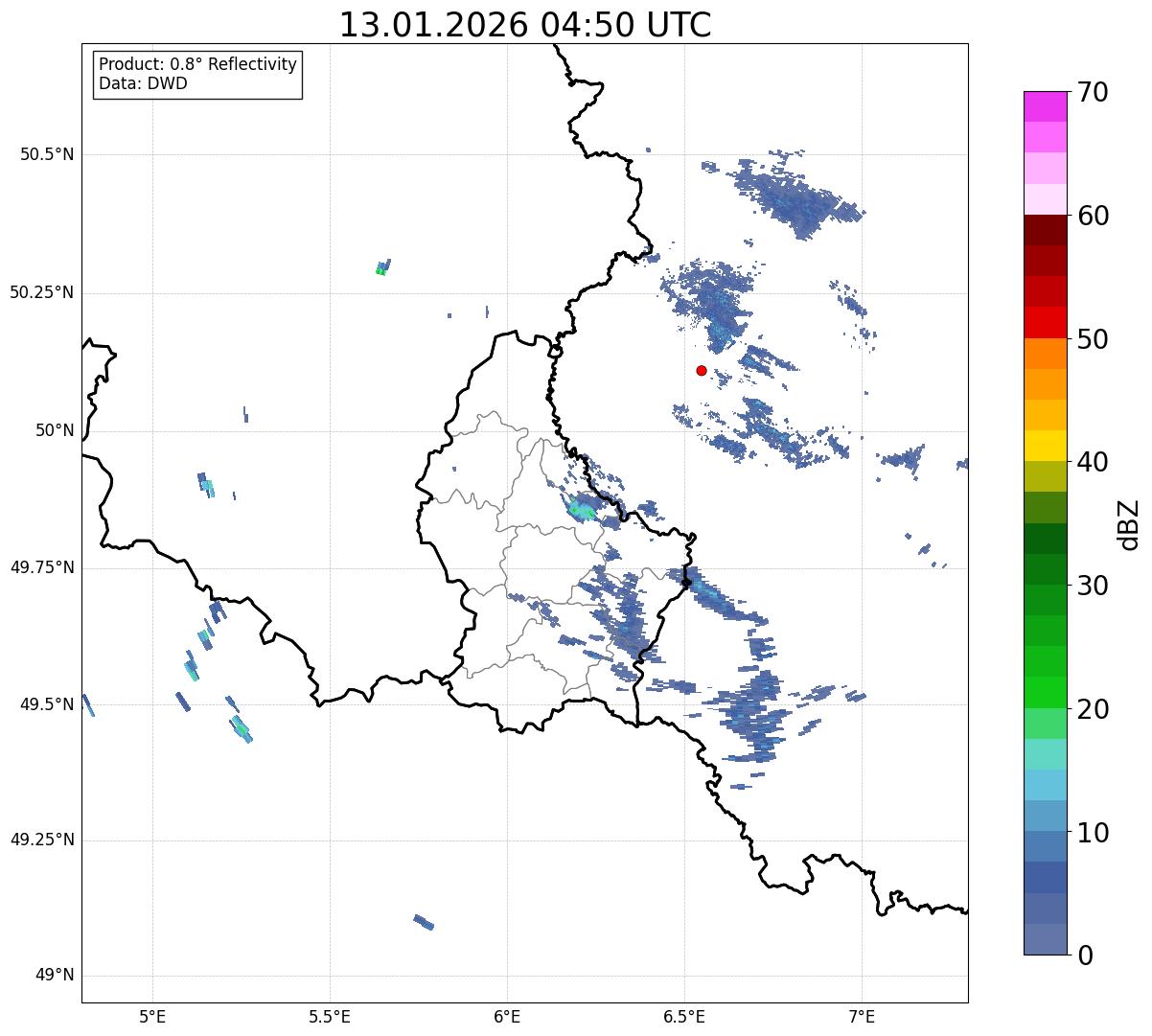This screenshot has height=1036, width=1152.
Task: Click the white-pink swatch just above 60
Action: (1045, 199)
